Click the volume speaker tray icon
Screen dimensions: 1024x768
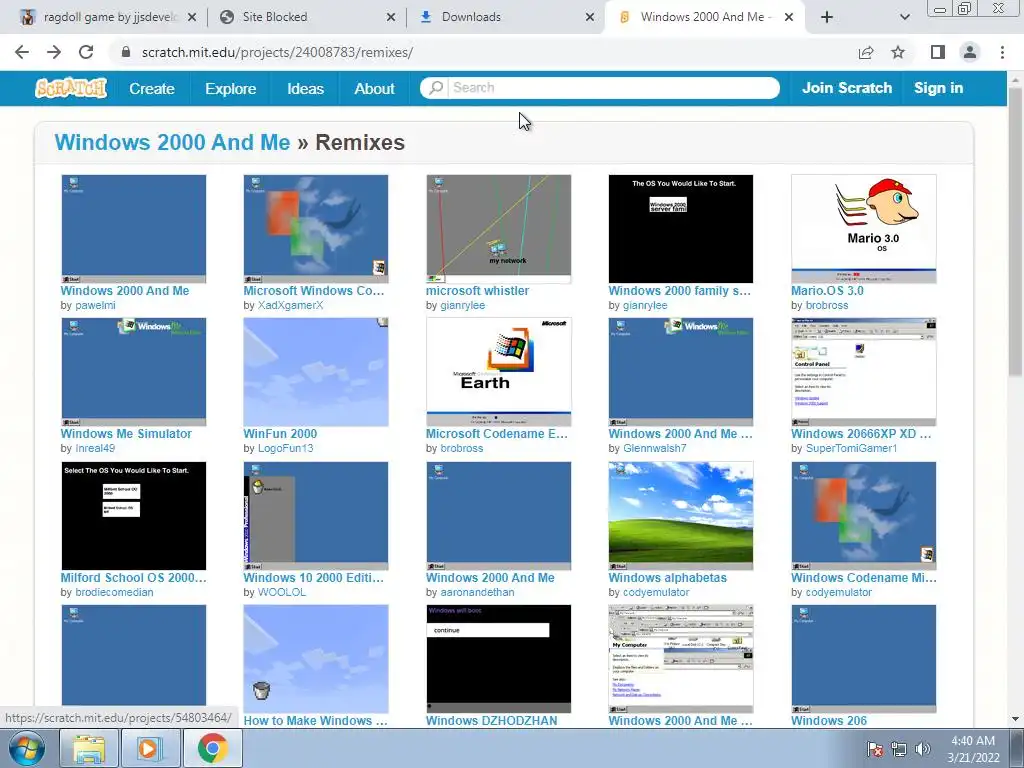[x=922, y=749]
